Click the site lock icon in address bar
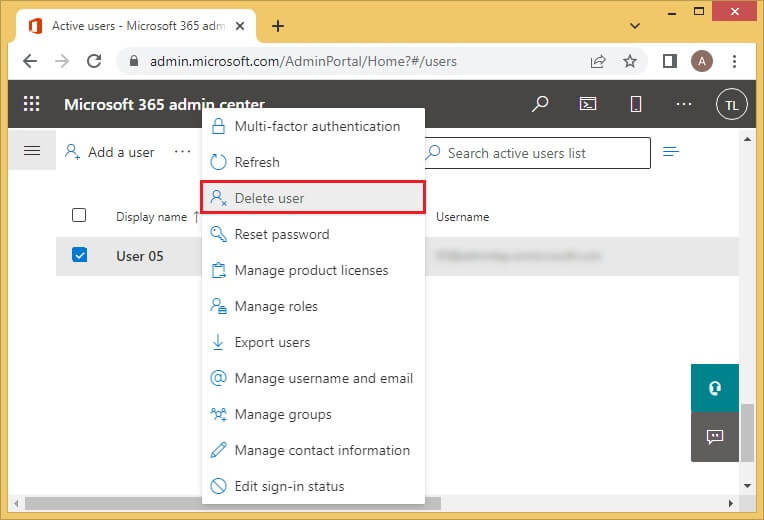 point(134,61)
